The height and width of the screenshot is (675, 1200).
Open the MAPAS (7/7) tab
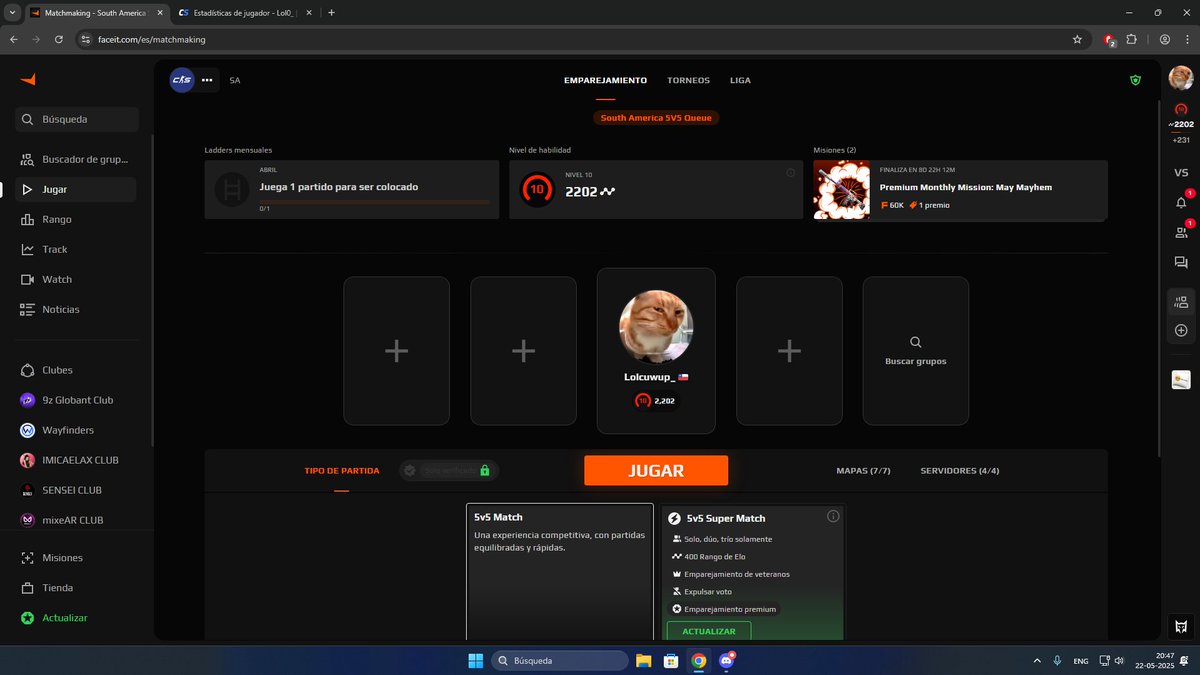(863, 470)
